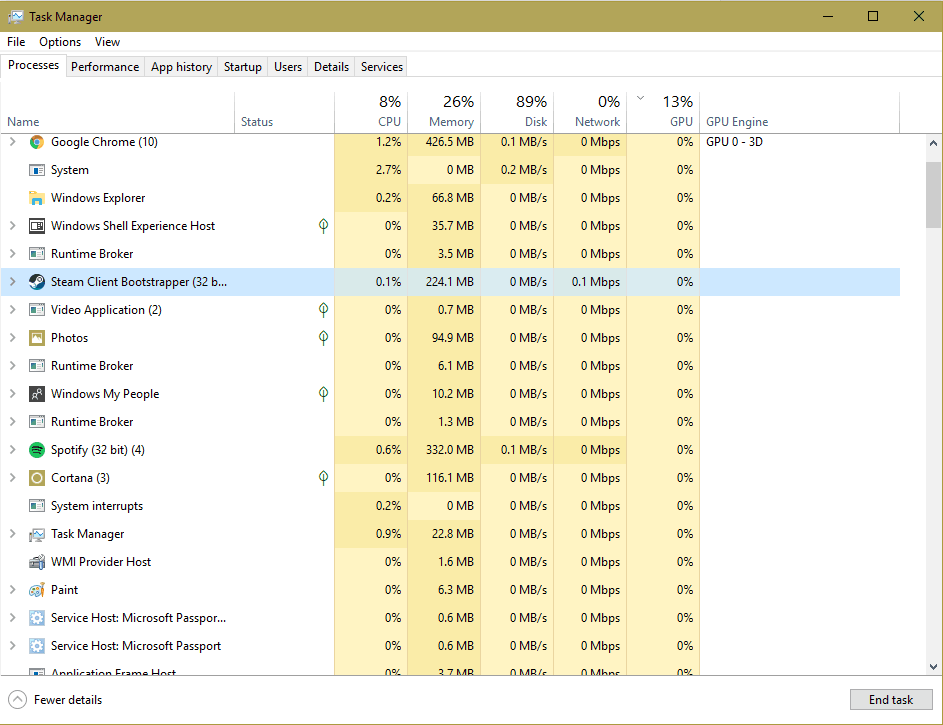Click the System interrupts icon
The height and width of the screenshot is (725, 943).
(x=37, y=506)
